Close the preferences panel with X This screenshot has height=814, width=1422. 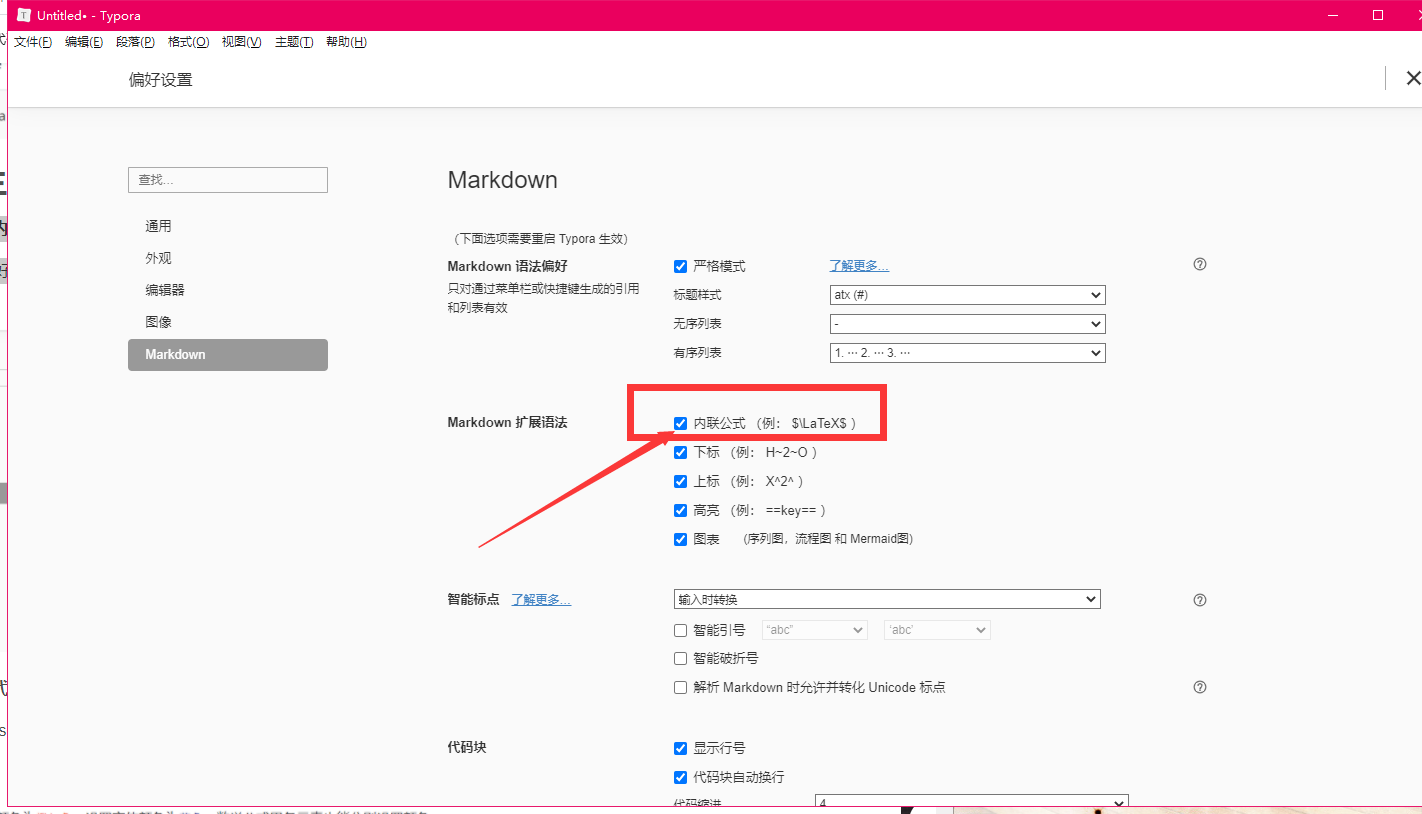(x=1413, y=78)
